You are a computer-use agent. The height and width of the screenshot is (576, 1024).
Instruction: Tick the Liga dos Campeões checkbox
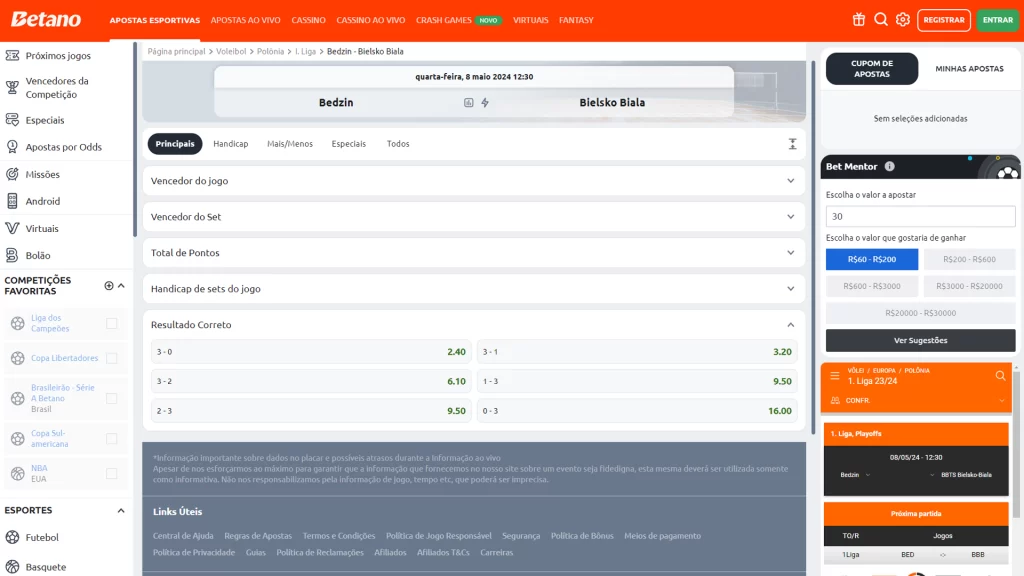pos(112,323)
